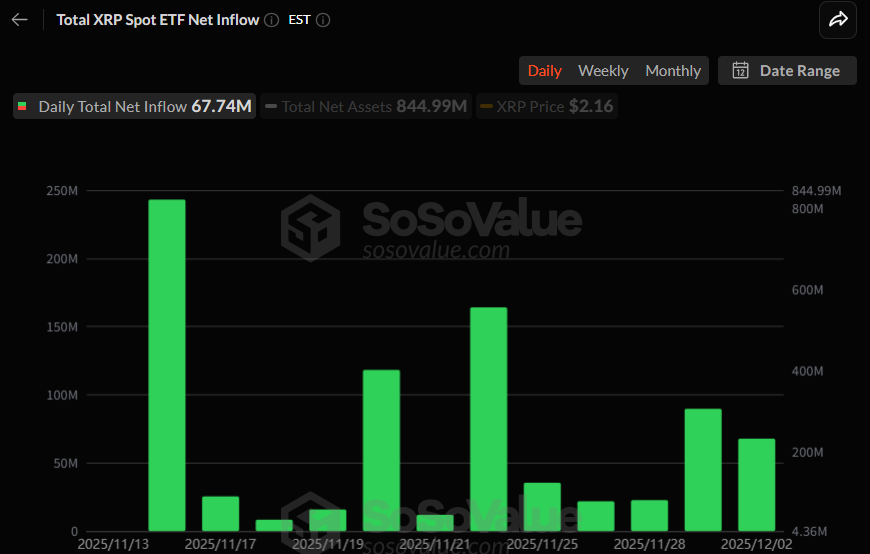Image resolution: width=870 pixels, height=554 pixels.
Task: Click the green Daily Net Inflow swatch
Action: coord(23,106)
